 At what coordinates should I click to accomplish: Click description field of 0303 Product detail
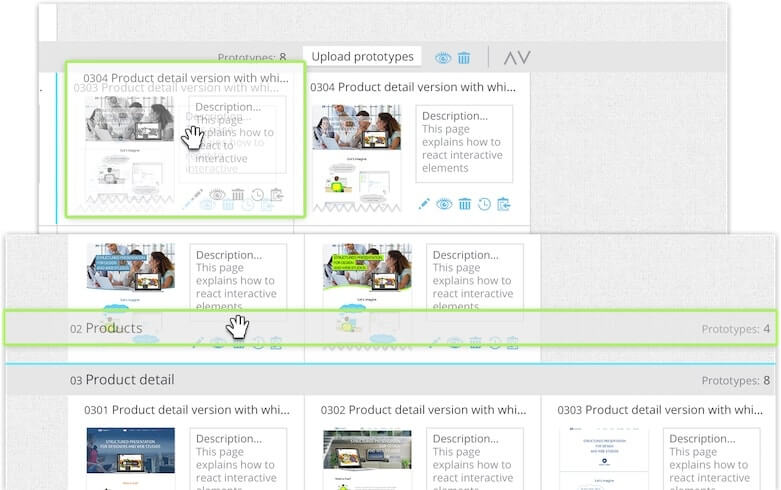pos(711,458)
